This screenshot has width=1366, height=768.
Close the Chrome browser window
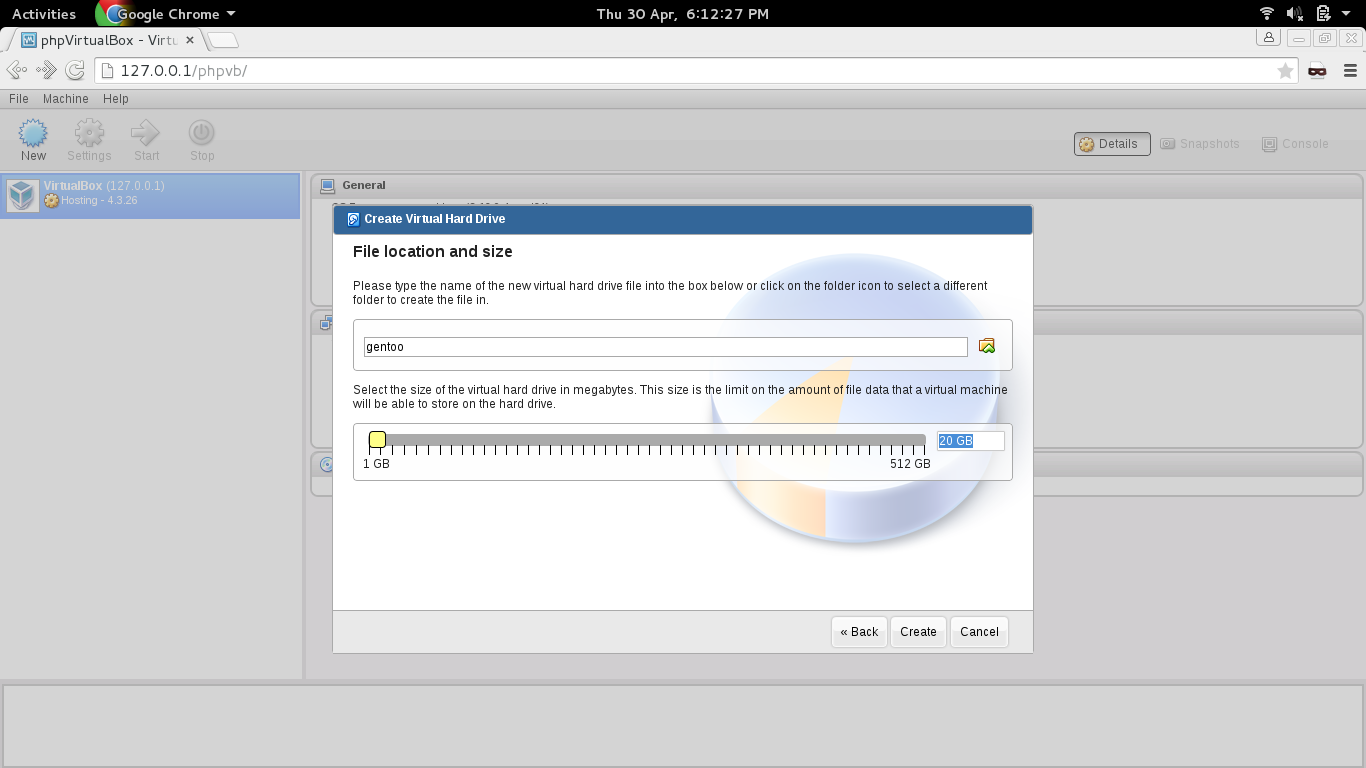point(1349,38)
